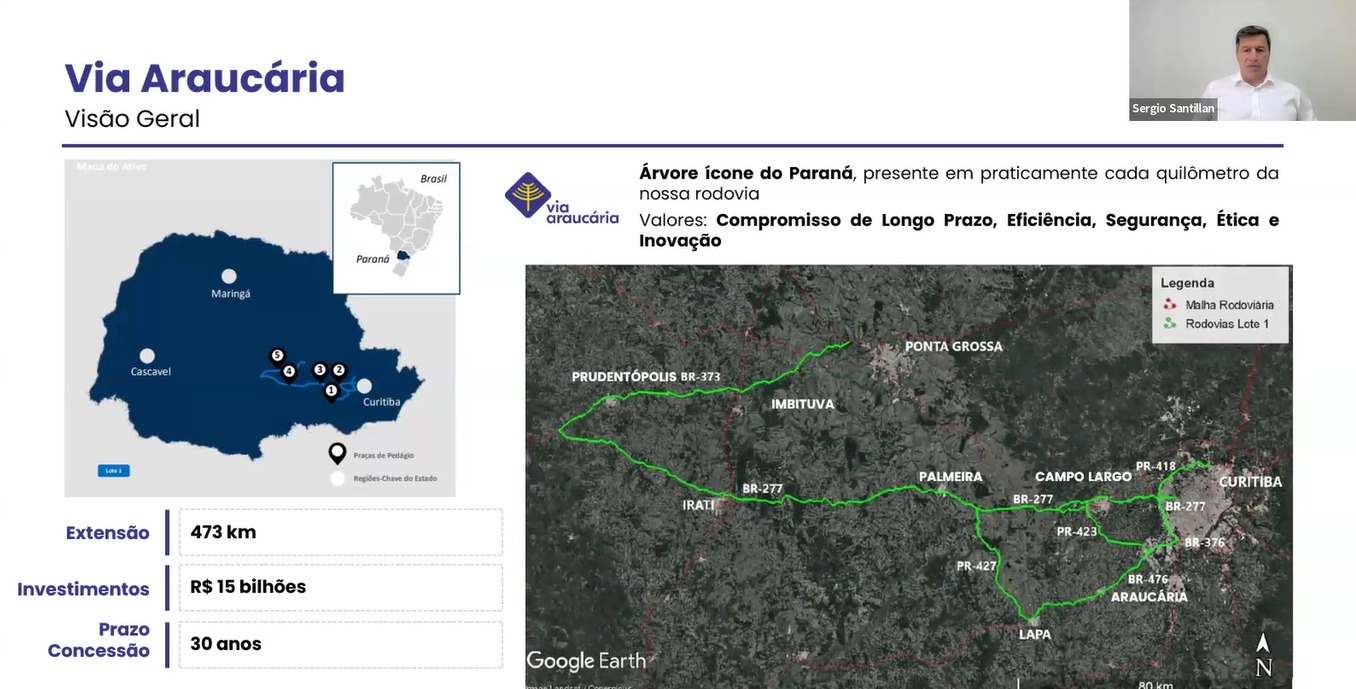
Task: Select toll plaza pin number 2
Action: (x=339, y=370)
